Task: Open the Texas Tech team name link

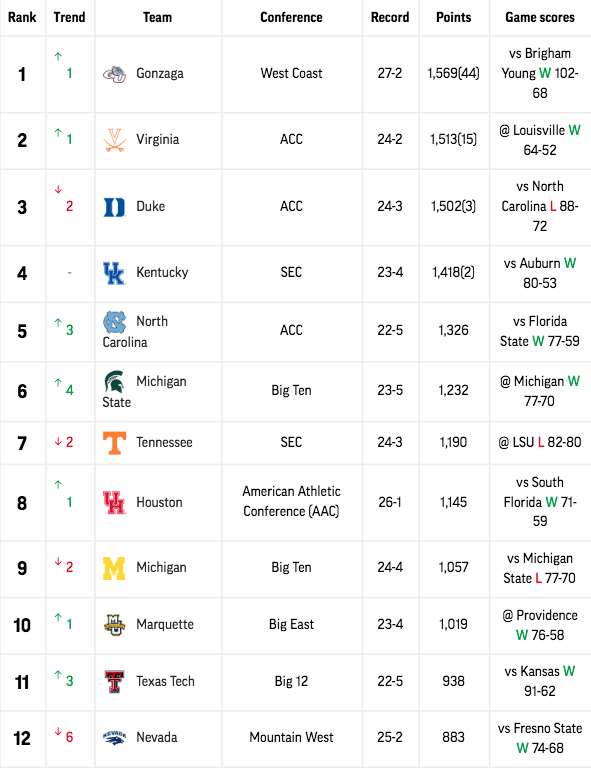Action: pos(165,681)
